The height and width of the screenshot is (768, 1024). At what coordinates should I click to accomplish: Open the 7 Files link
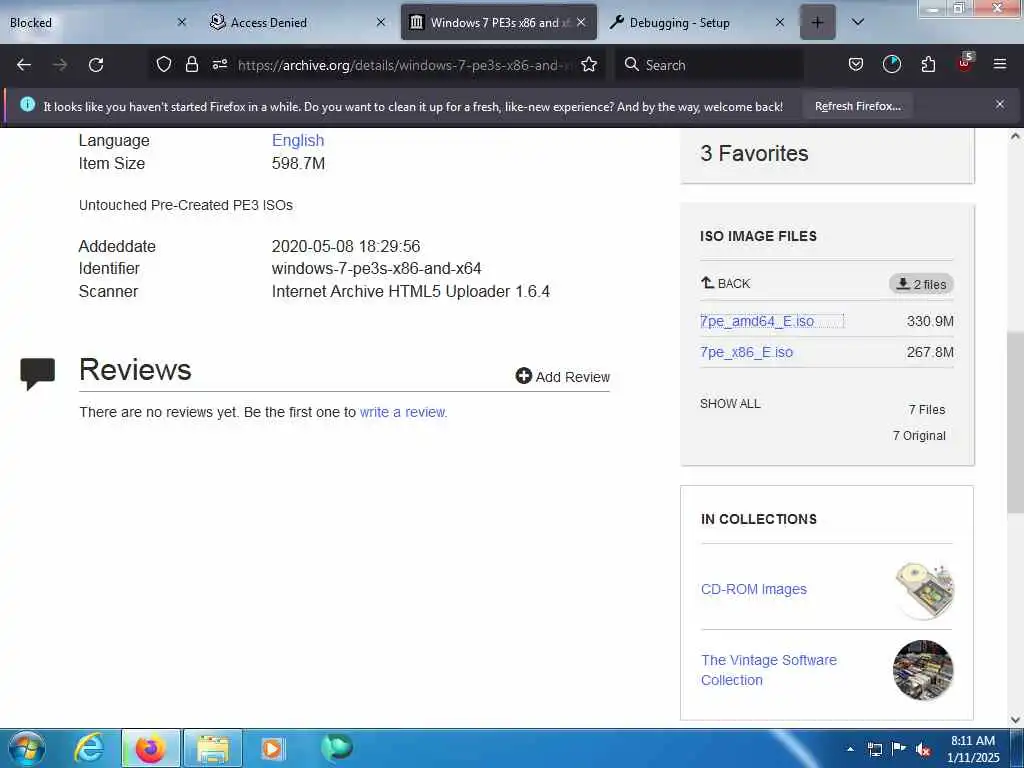[927, 409]
